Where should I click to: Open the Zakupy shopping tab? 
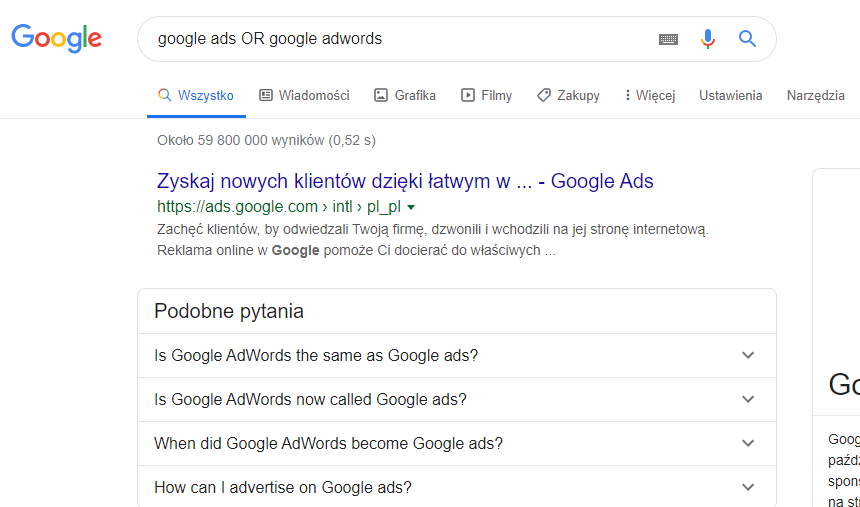click(x=568, y=96)
